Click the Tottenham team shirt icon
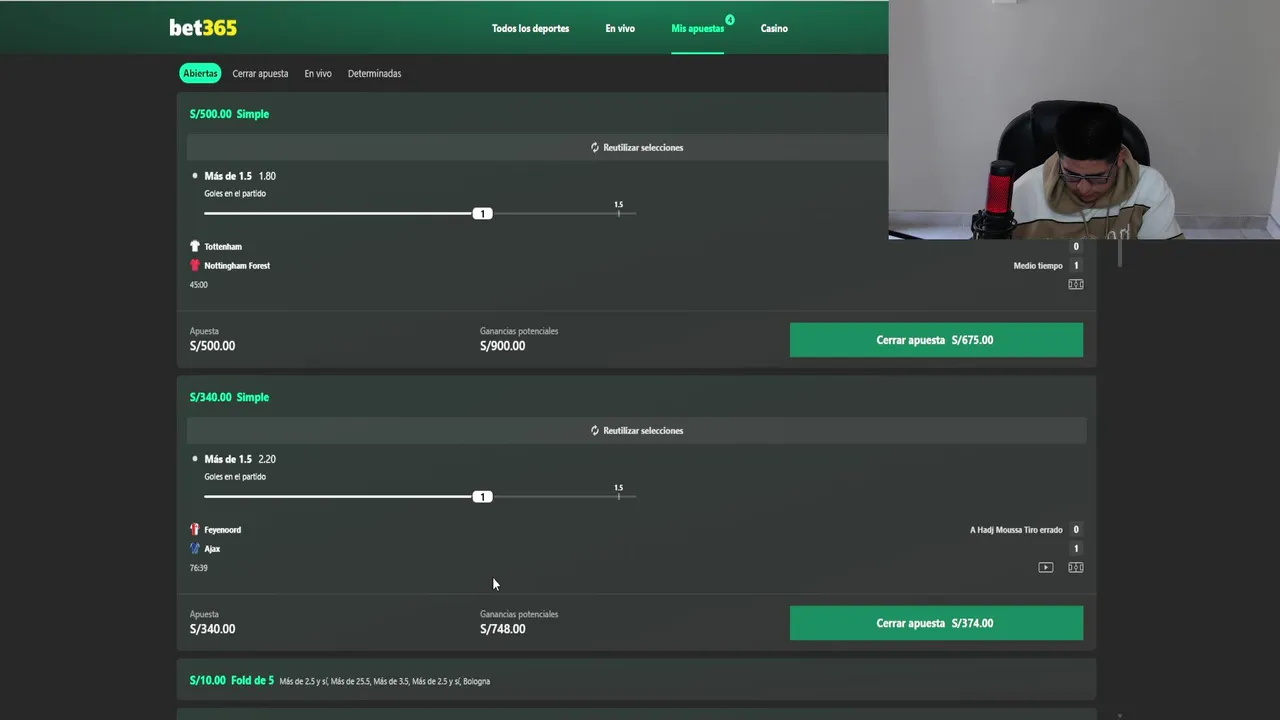The image size is (1280, 720). tap(195, 246)
